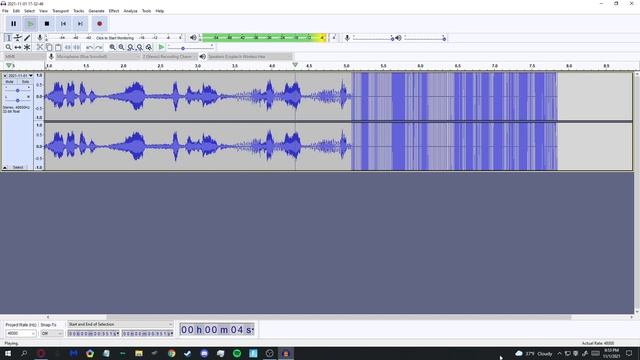Click Silence audio selection icon
The image size is (640, 360).
tap(77, 47)
